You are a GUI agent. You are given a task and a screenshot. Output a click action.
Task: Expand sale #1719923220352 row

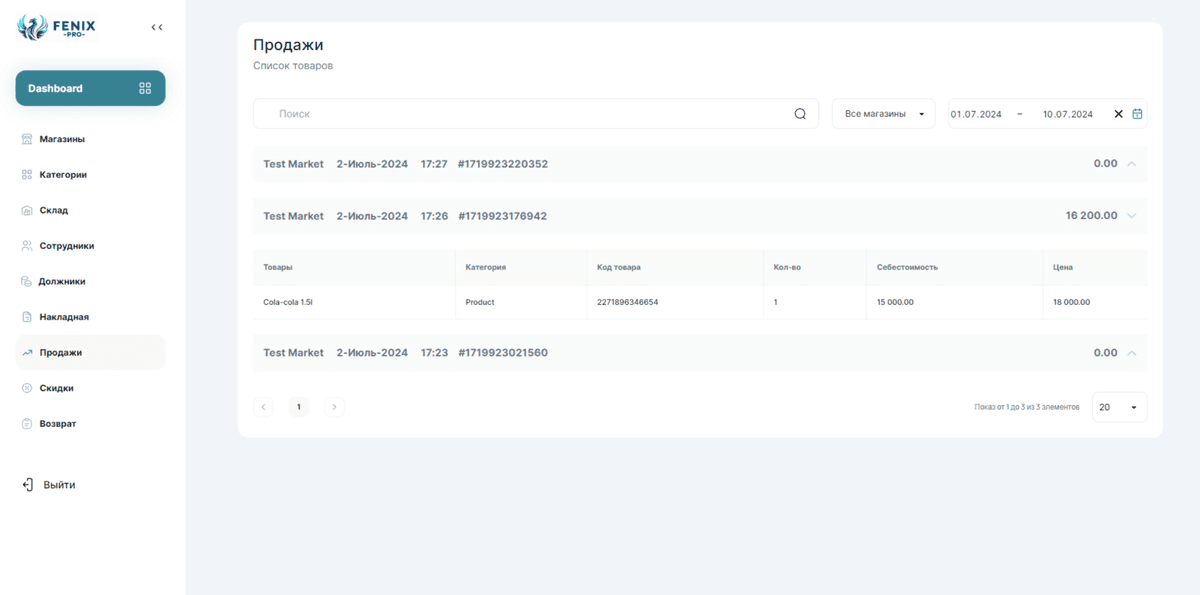1131,164
